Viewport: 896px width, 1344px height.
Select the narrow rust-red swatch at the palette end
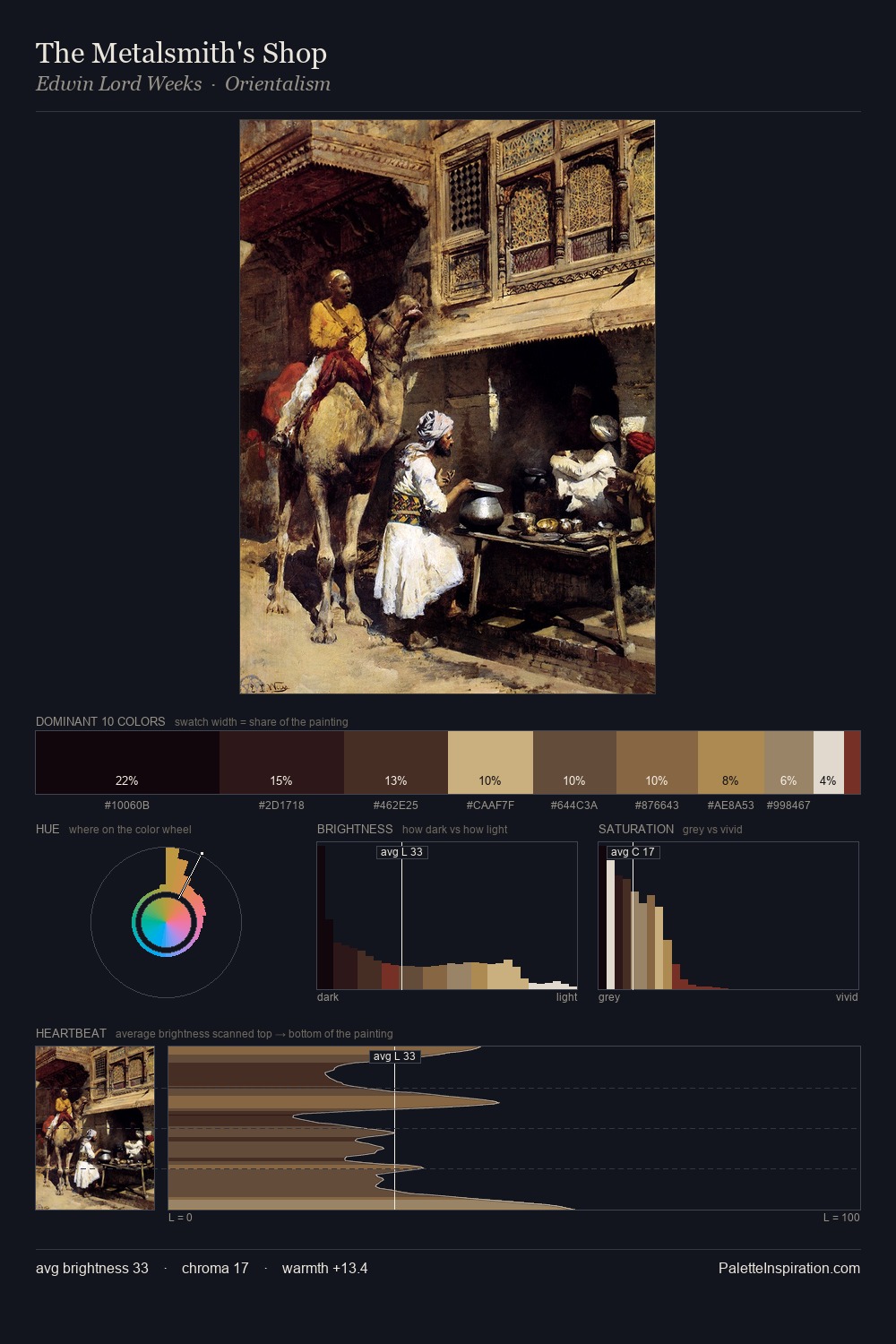[852, 762]
